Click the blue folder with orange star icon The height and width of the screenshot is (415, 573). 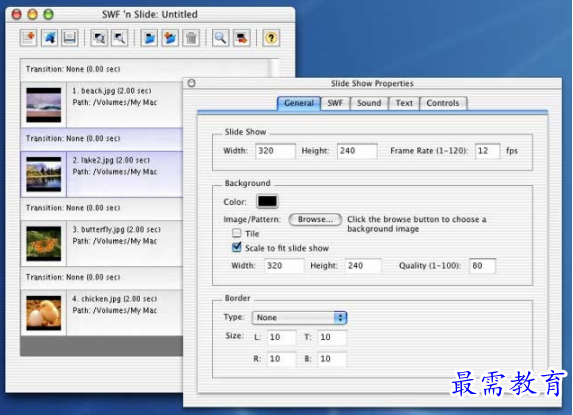[170, 38]
